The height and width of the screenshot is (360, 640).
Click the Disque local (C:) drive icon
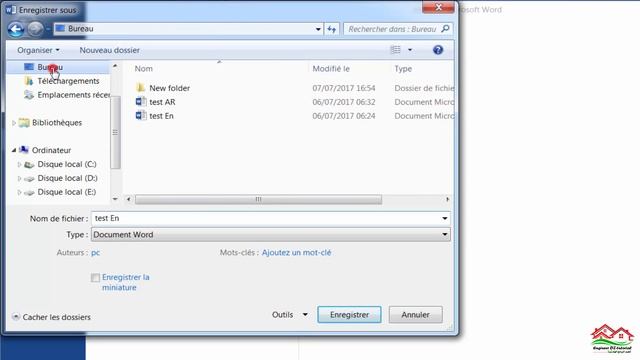tap(29, 164)
